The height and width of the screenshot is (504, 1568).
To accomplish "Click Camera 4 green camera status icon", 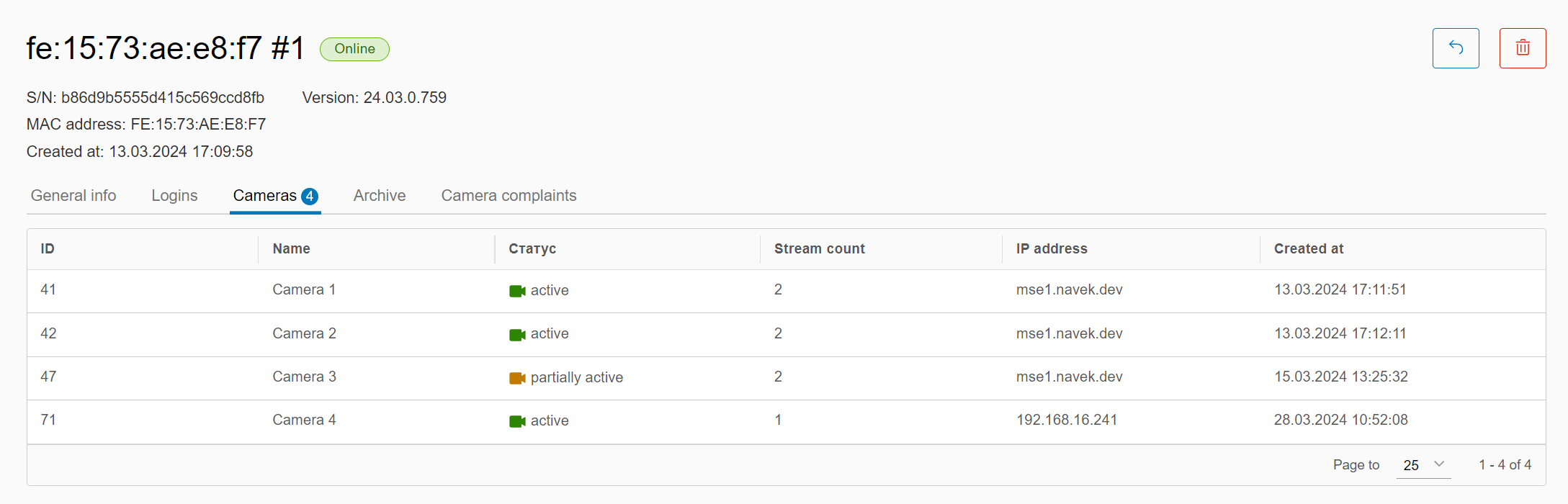I will pyautogui.click(x=516, y=421).
